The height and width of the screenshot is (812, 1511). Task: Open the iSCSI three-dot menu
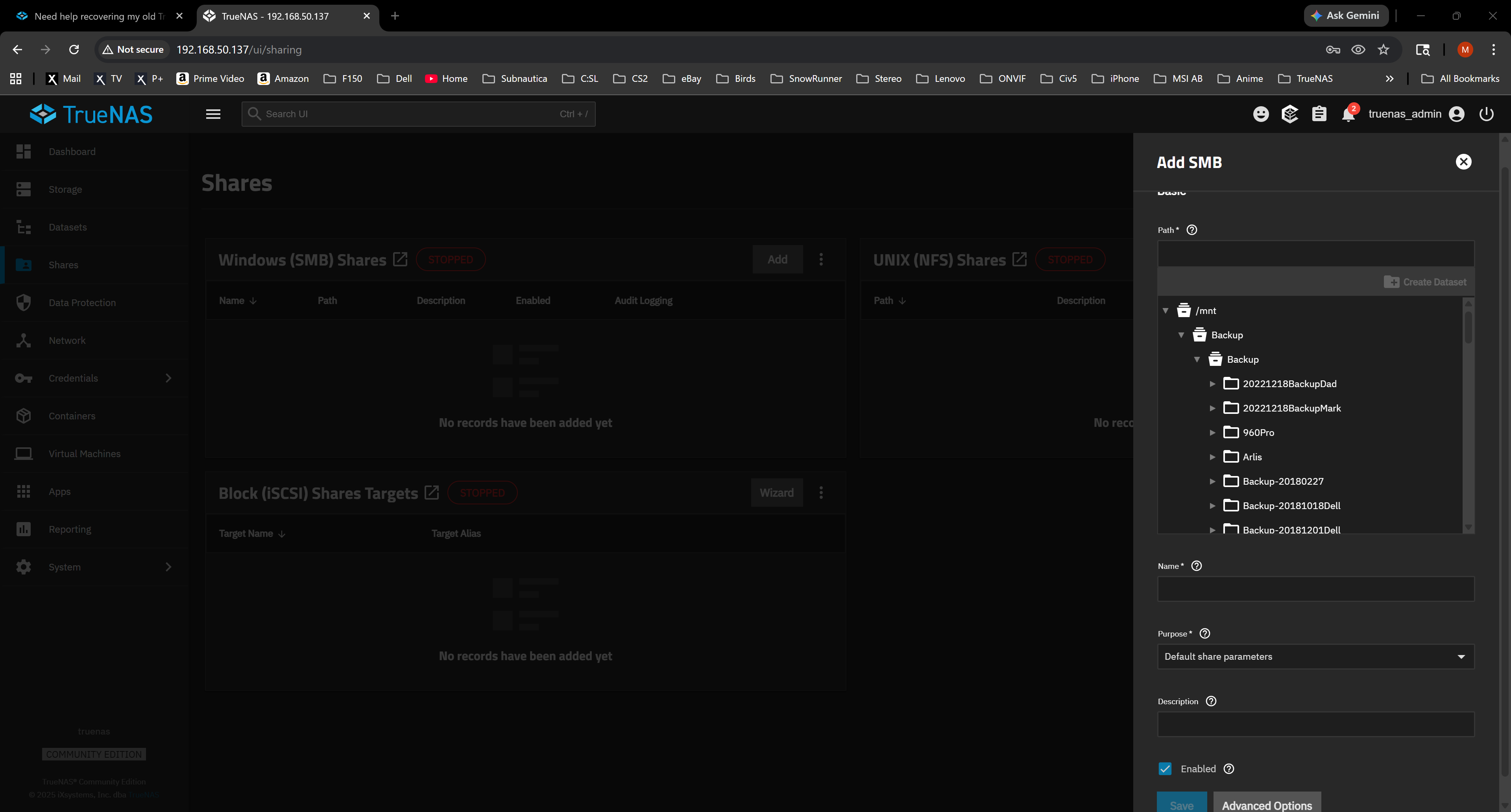820,493
